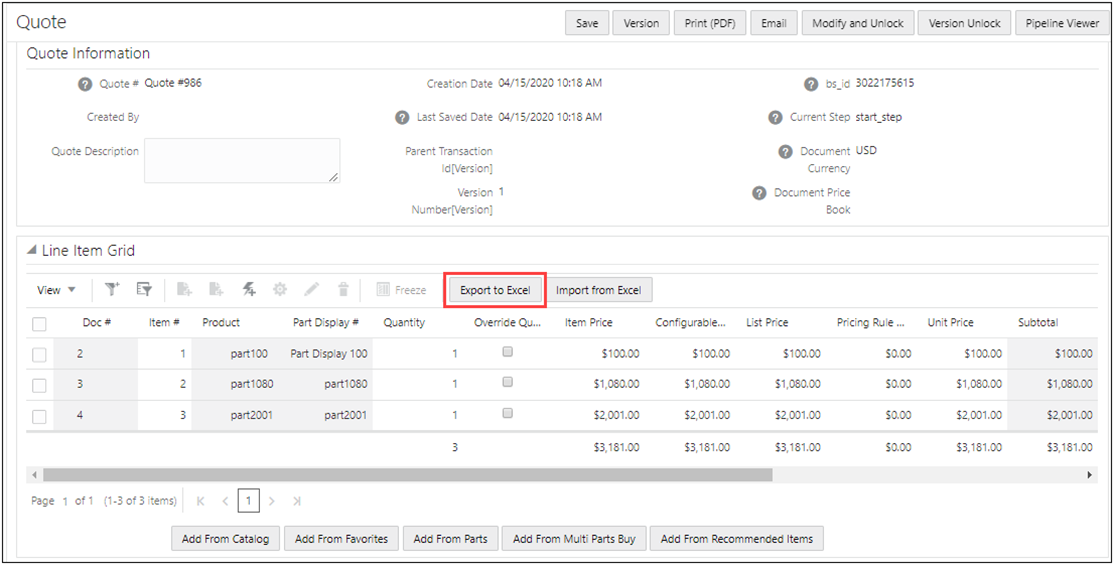Image resolution: width=1114 pixels, height=565 pixels.
Task: Go to previous page arrow in pagination
Action: (x=225, y=501)
